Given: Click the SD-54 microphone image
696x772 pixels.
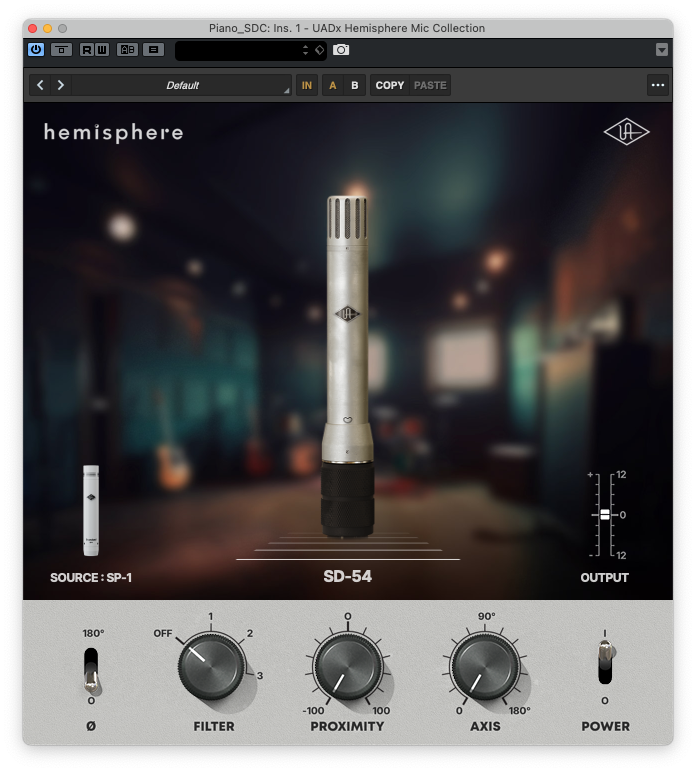Looking at the screenshot, I should tap(348, 366).
